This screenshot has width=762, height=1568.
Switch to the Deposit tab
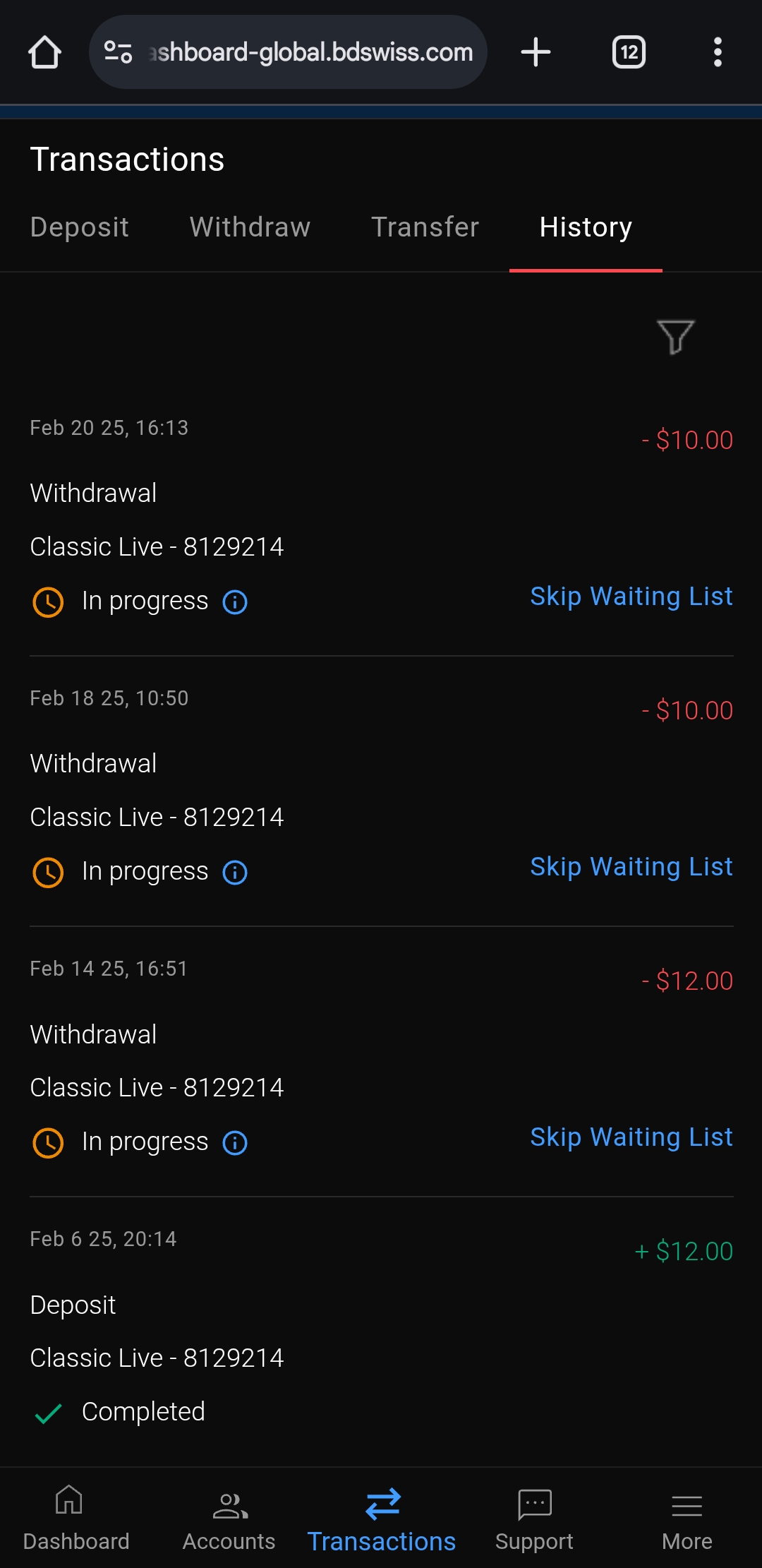80,227
